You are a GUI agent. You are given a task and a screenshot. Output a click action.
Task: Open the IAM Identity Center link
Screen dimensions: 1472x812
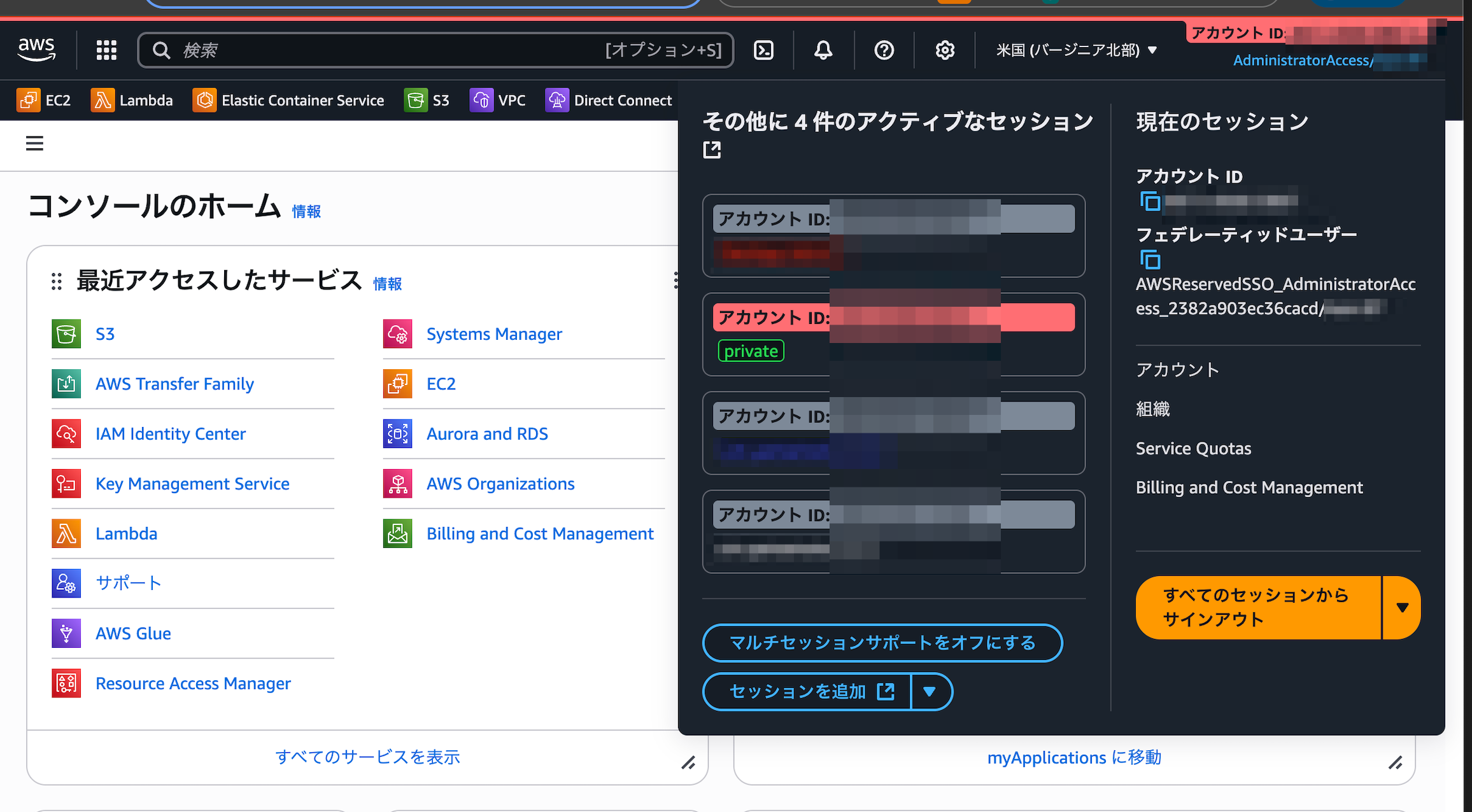[171, 434]
